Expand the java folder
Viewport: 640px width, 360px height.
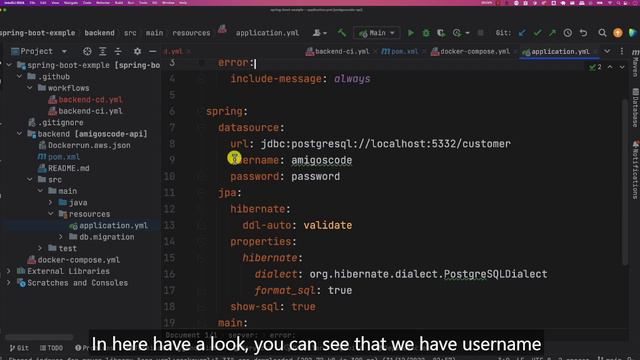(51, 202)
